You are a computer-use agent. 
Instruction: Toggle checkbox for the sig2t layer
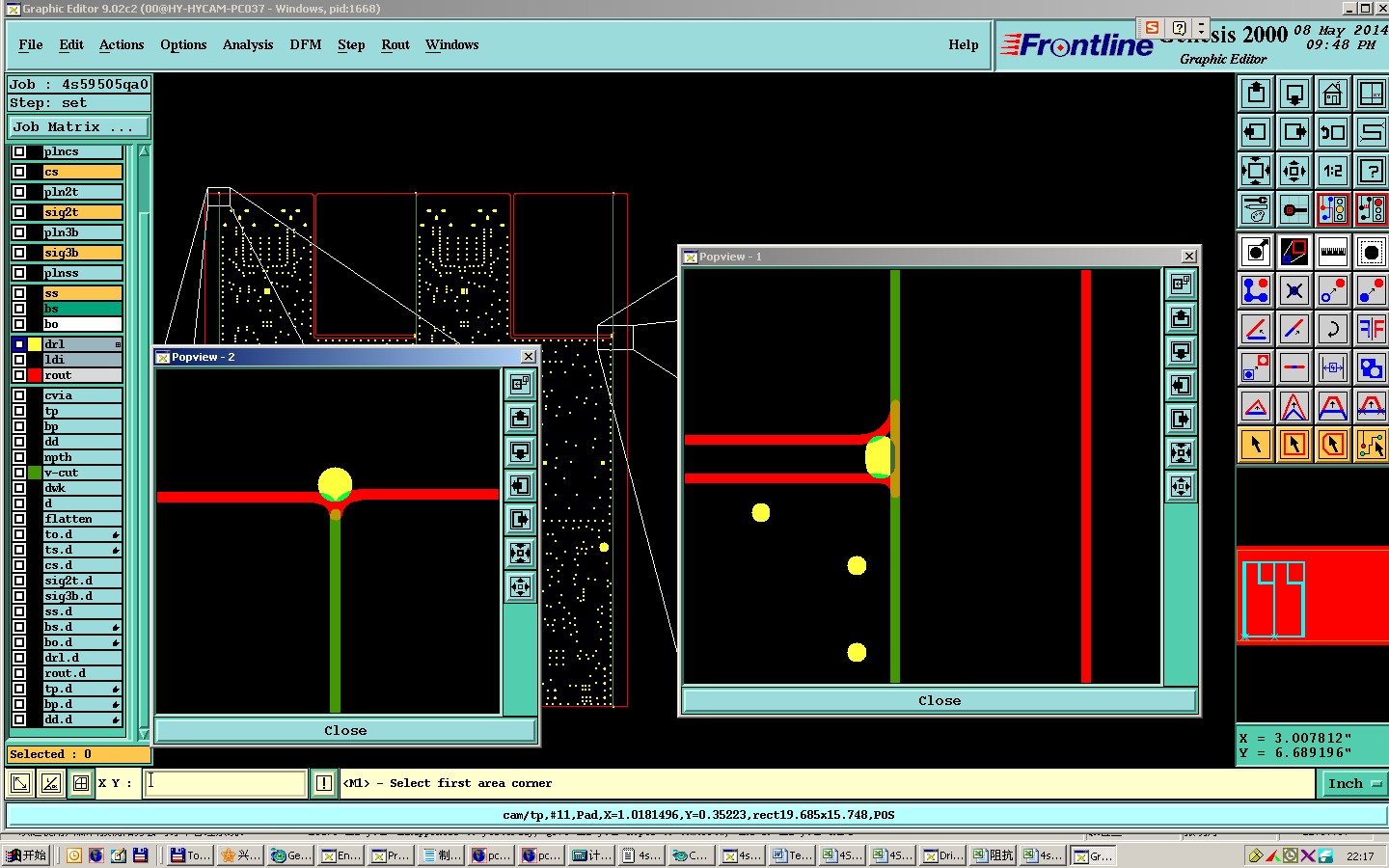pos(19,212)
